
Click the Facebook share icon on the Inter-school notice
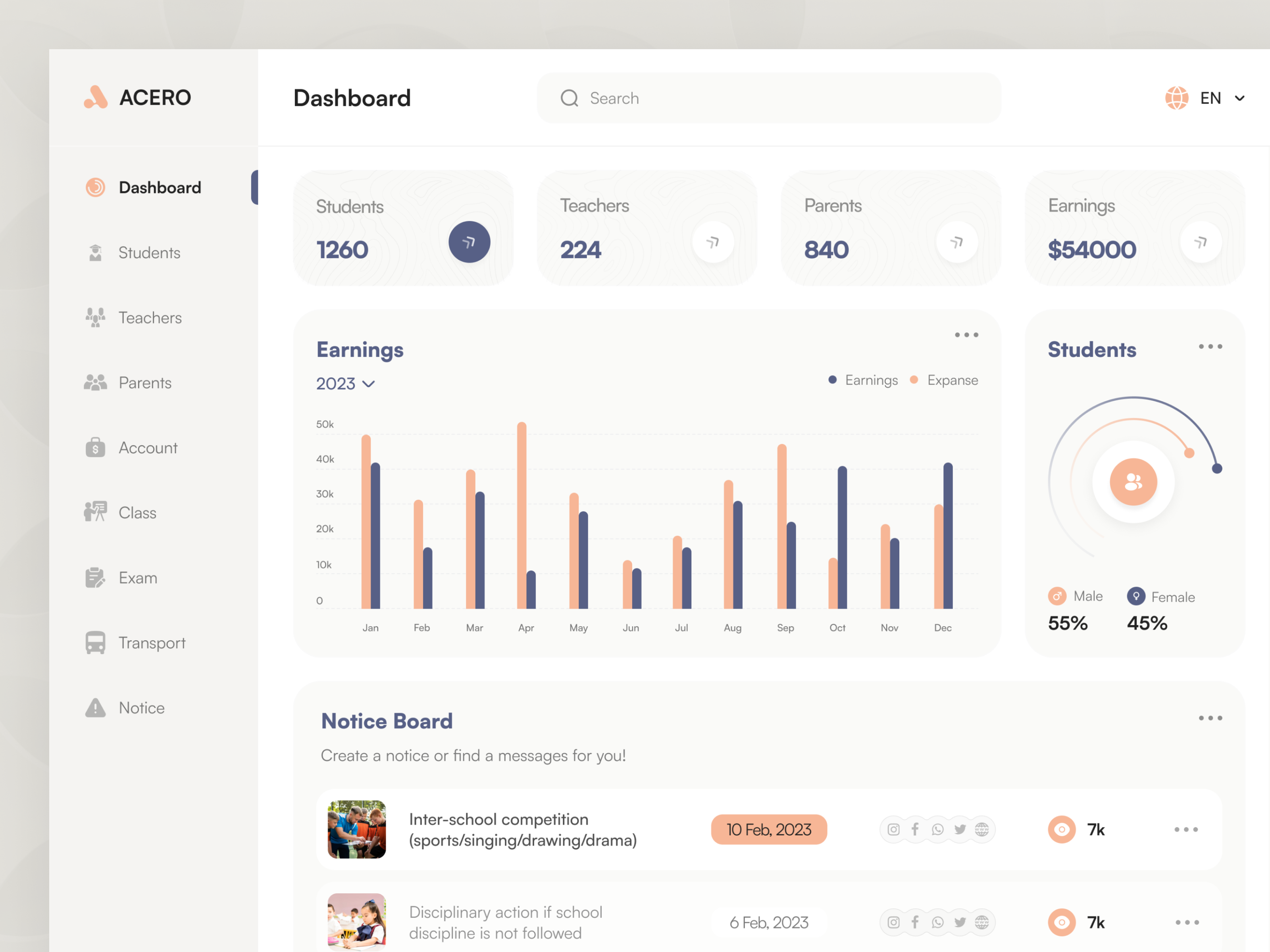(915, 829)
